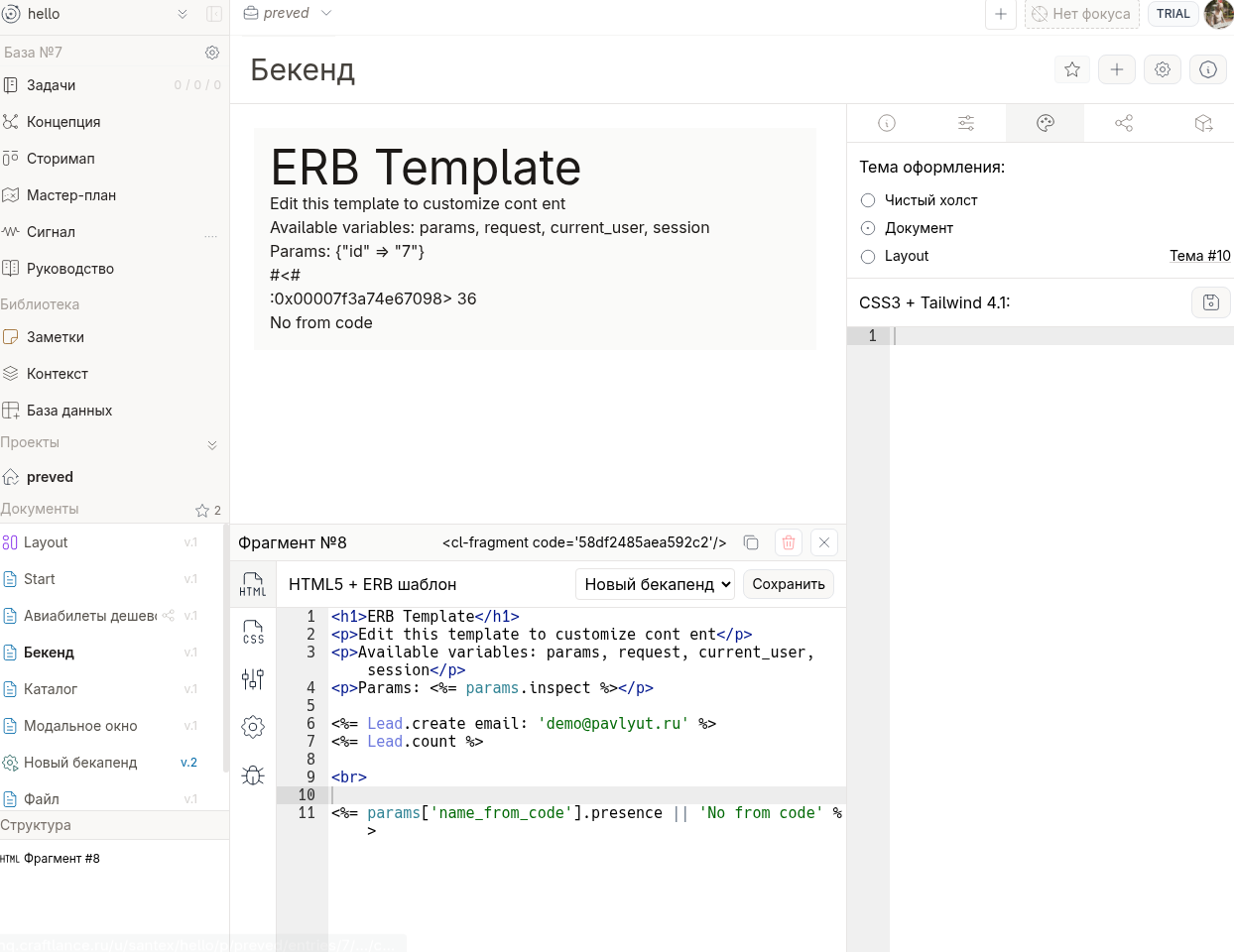This screenshot has width=1234, height=952.
Task: Open the share tab icon
Action: tap(1124, 123)
